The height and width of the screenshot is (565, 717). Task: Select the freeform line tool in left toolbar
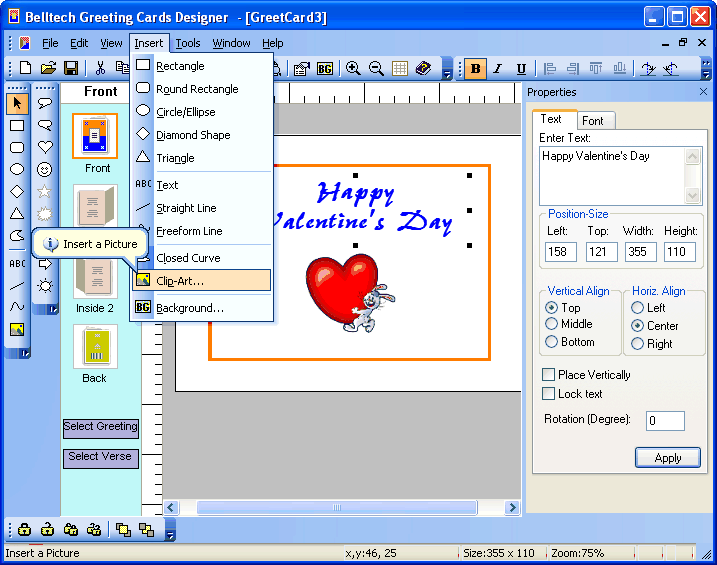click(x=17, y=307)
